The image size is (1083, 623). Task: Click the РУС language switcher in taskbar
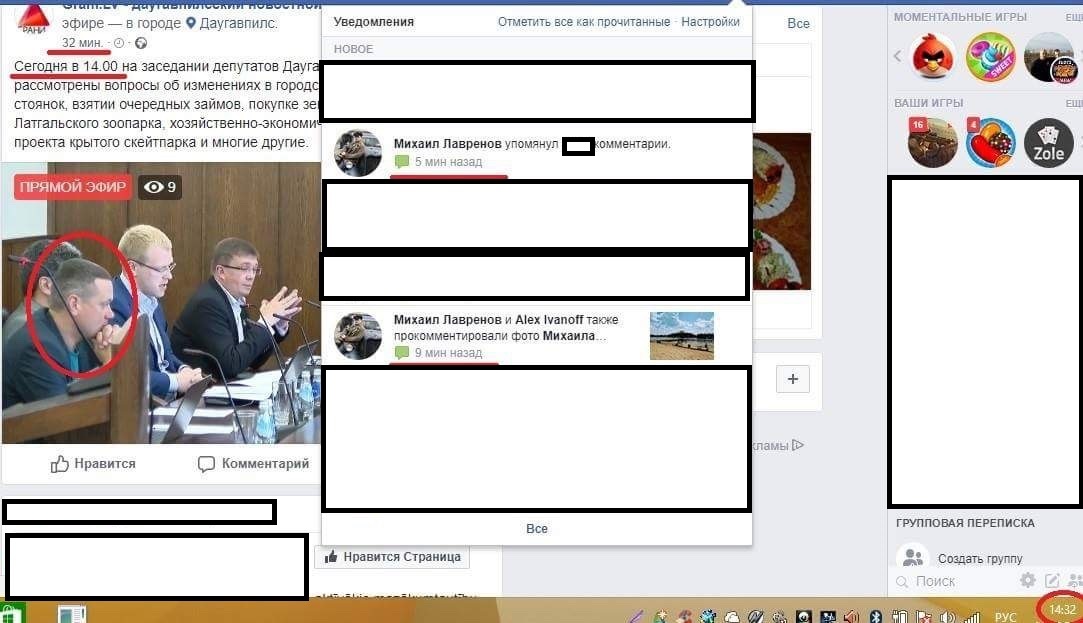[1005, 617]
